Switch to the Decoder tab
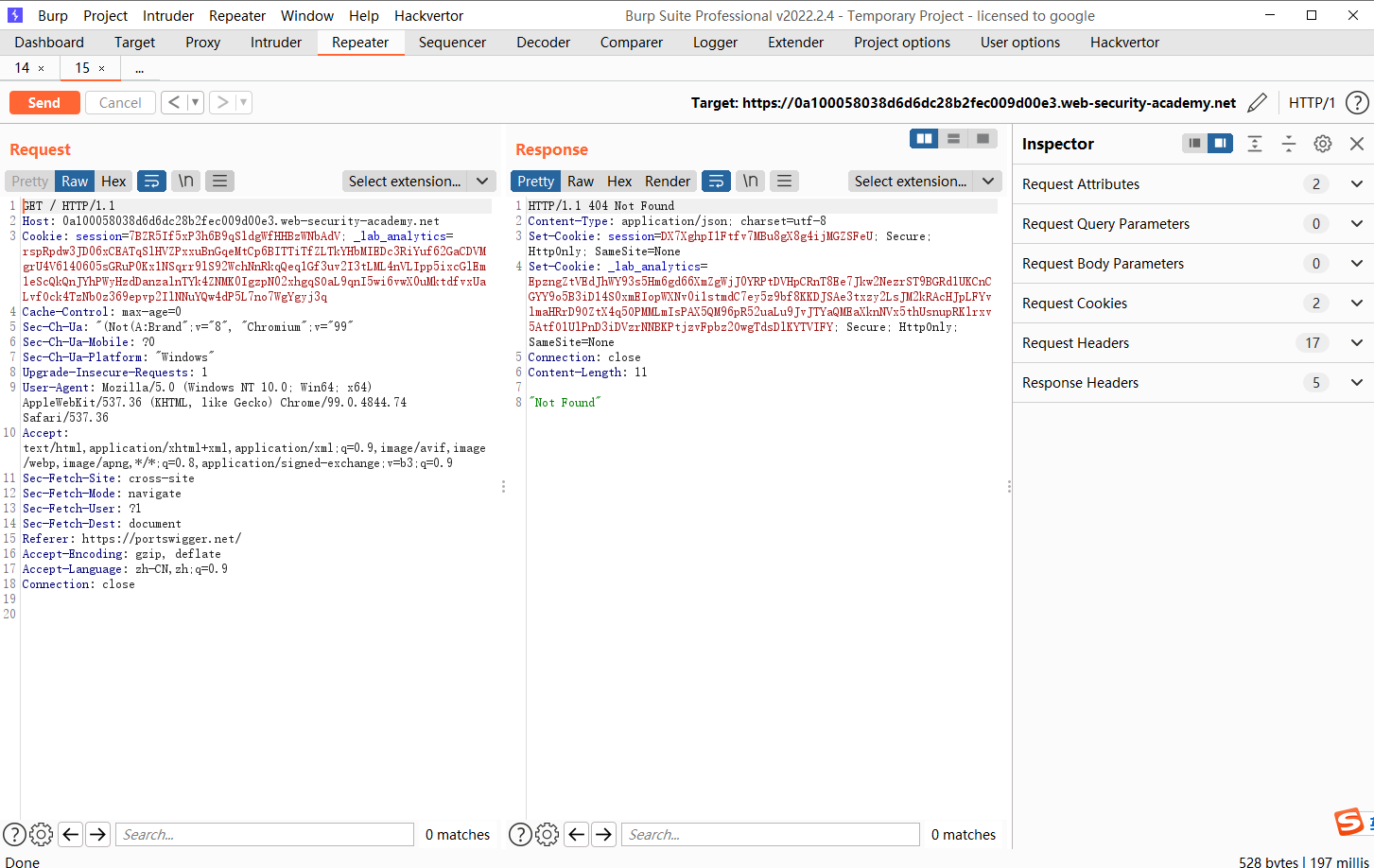1374x868 pixels. coord(543,42)
